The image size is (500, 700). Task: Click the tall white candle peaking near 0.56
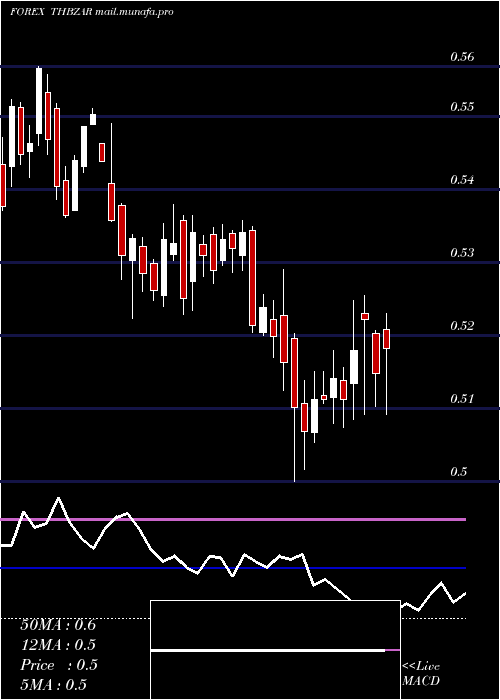(39, 100)
